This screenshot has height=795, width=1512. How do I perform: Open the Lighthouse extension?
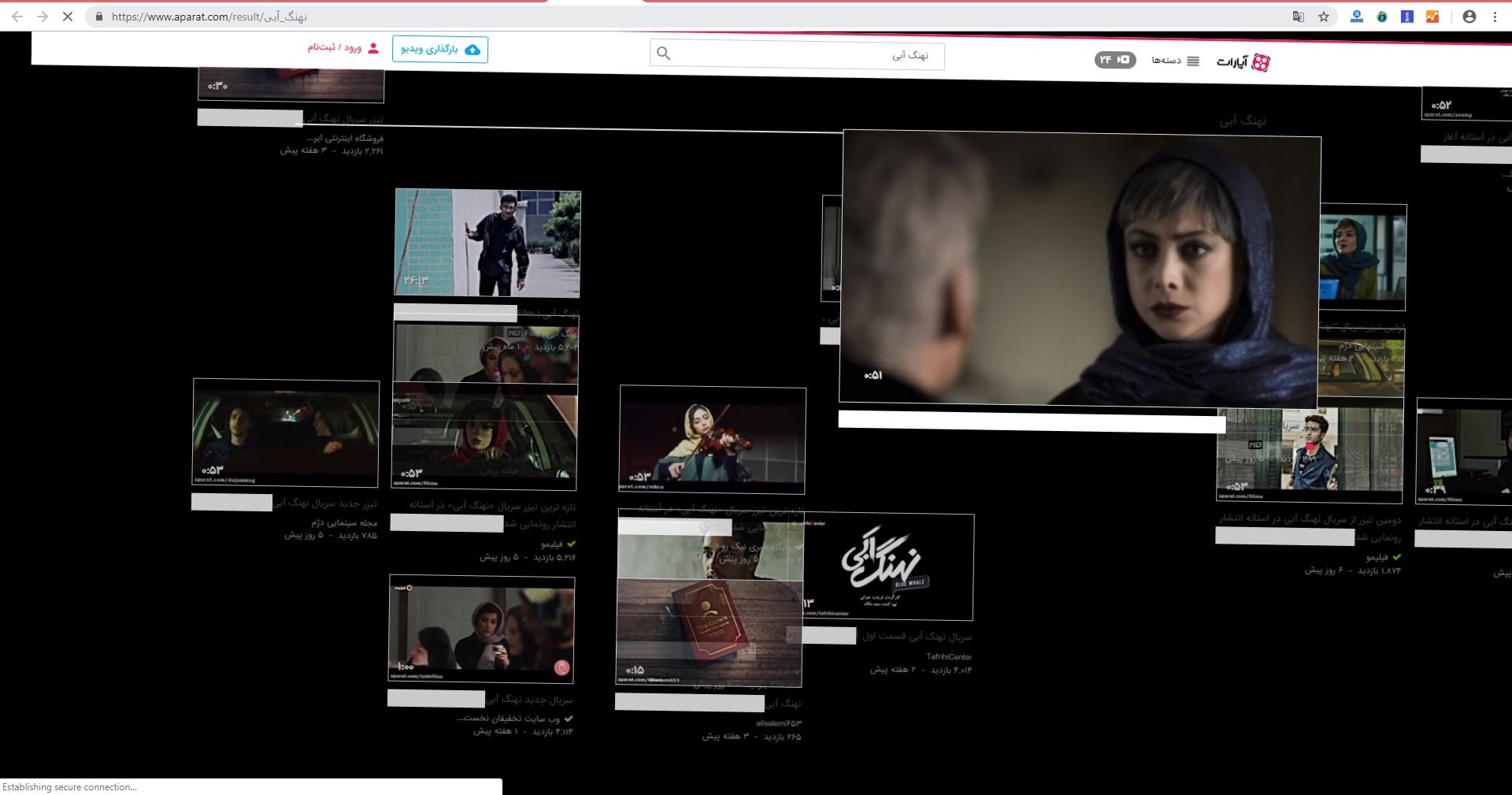pos(1407,17)
